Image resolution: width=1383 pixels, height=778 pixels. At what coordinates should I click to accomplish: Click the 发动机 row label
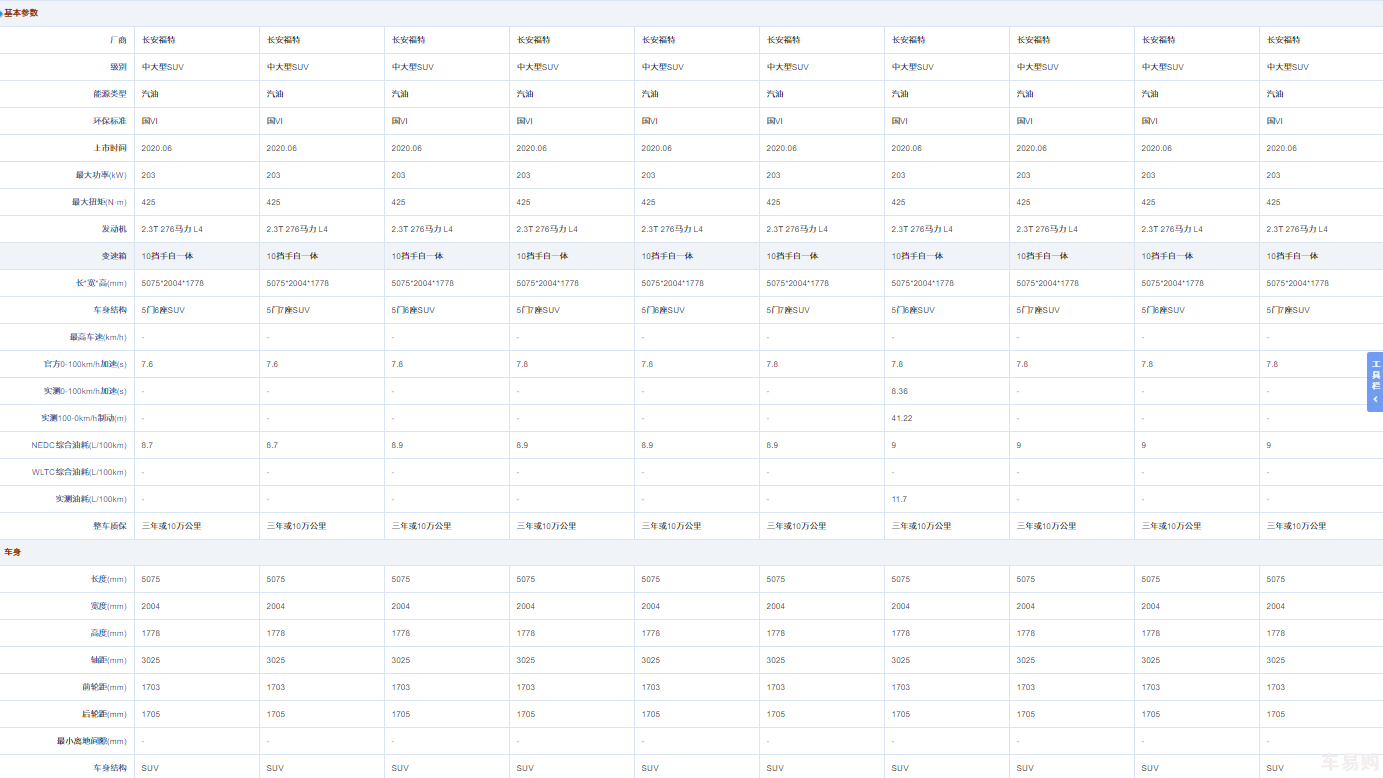point(114,229)
